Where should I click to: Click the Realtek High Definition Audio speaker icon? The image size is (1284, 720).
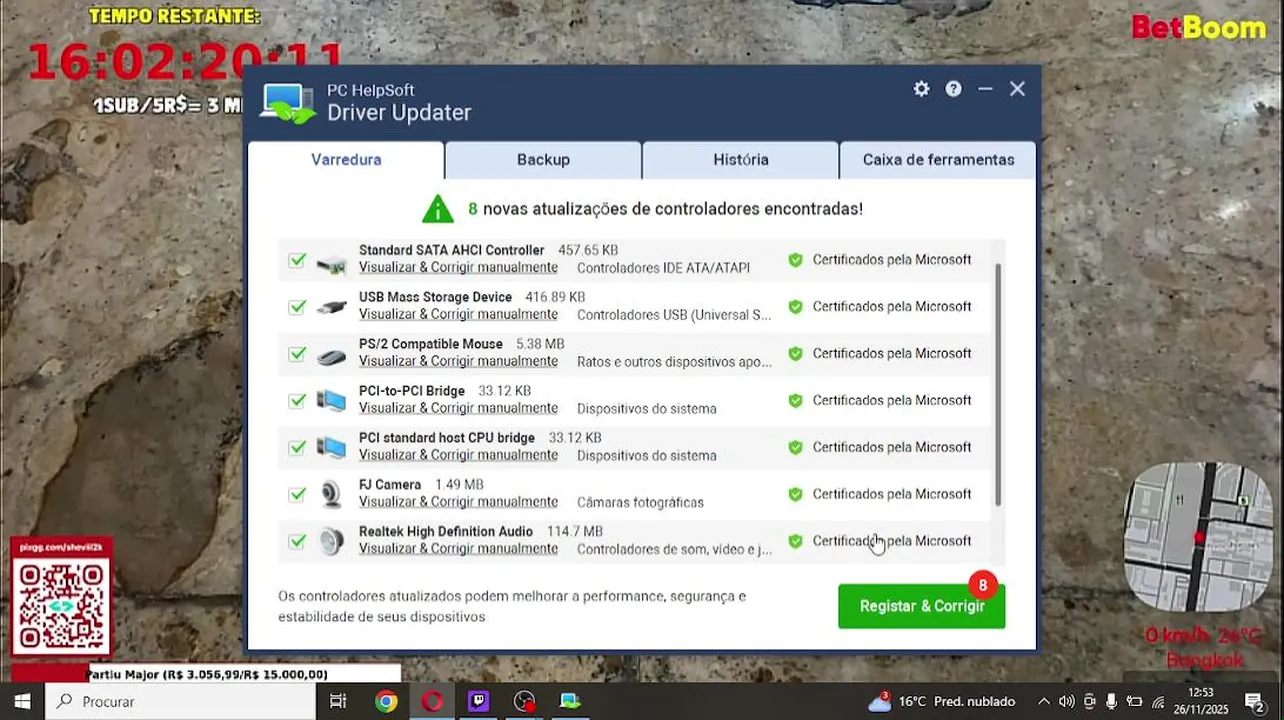pyautogui.click(x=331, y=542)
